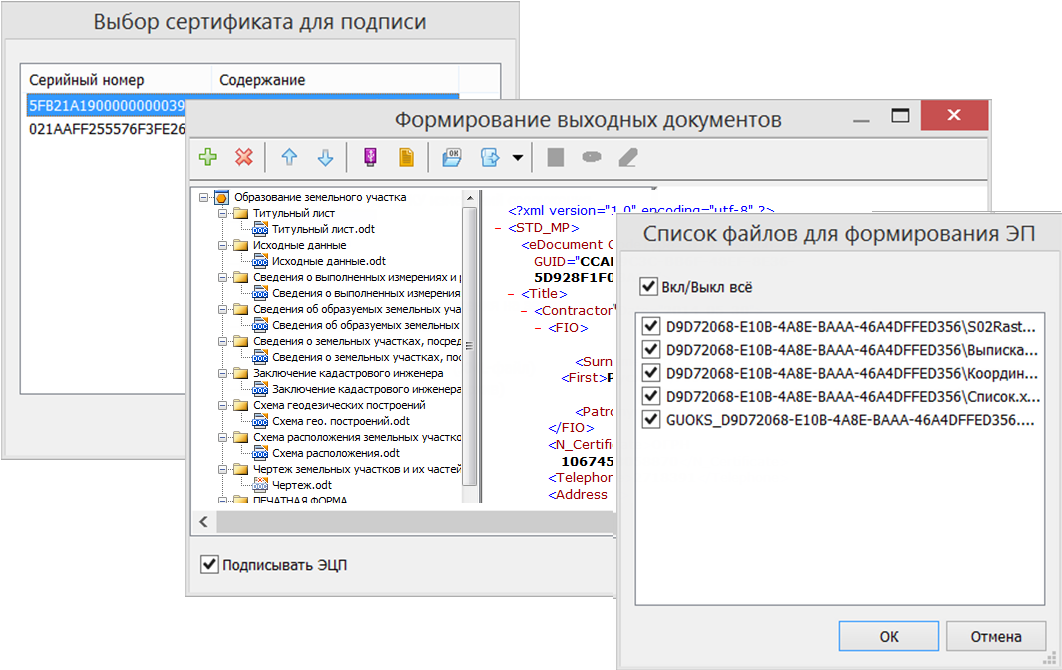Click the file icon of Титульный лист.odt
This screenshot has height=670, width=1062.
(260, 229)
